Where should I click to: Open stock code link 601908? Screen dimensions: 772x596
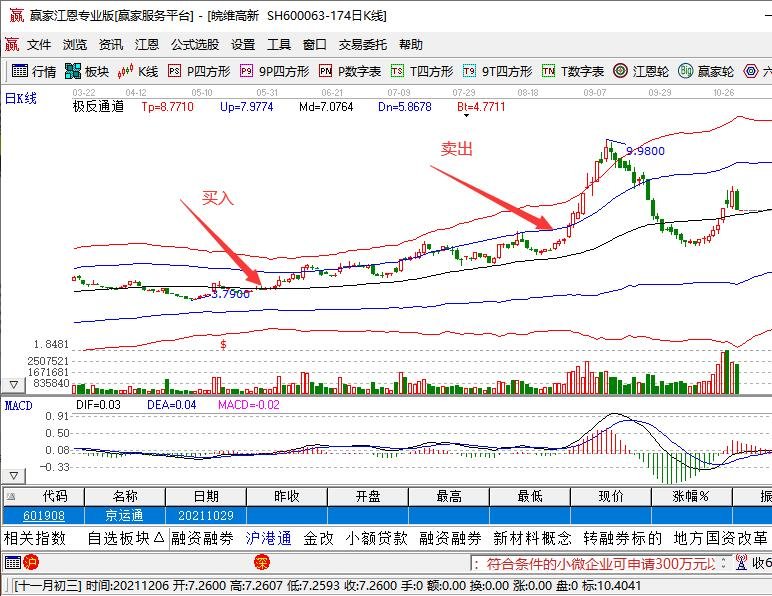pos(44,516)
